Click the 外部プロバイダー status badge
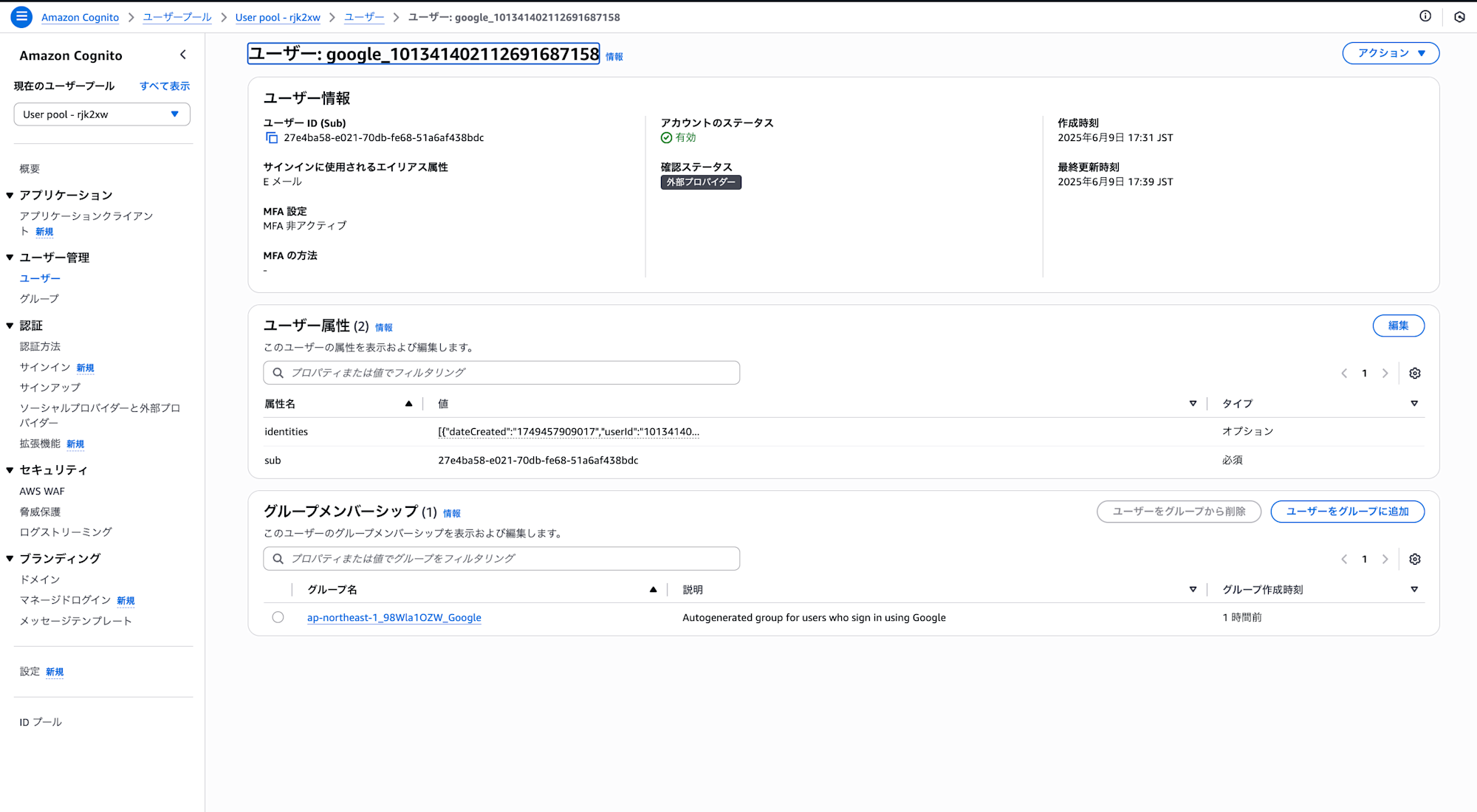 click(x=701, y=182)
